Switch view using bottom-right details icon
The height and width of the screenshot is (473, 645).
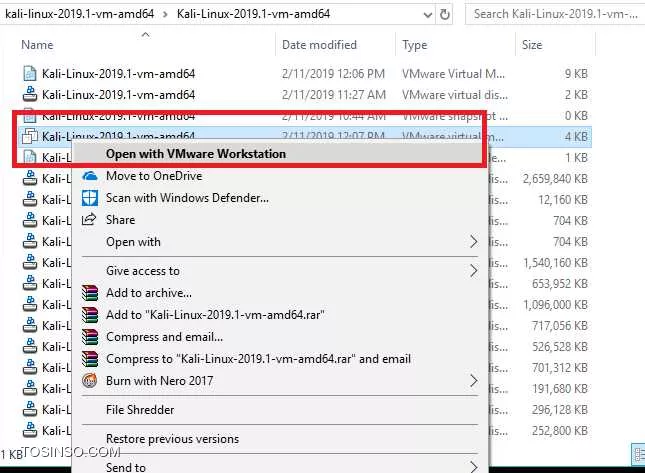click(638, 454)
